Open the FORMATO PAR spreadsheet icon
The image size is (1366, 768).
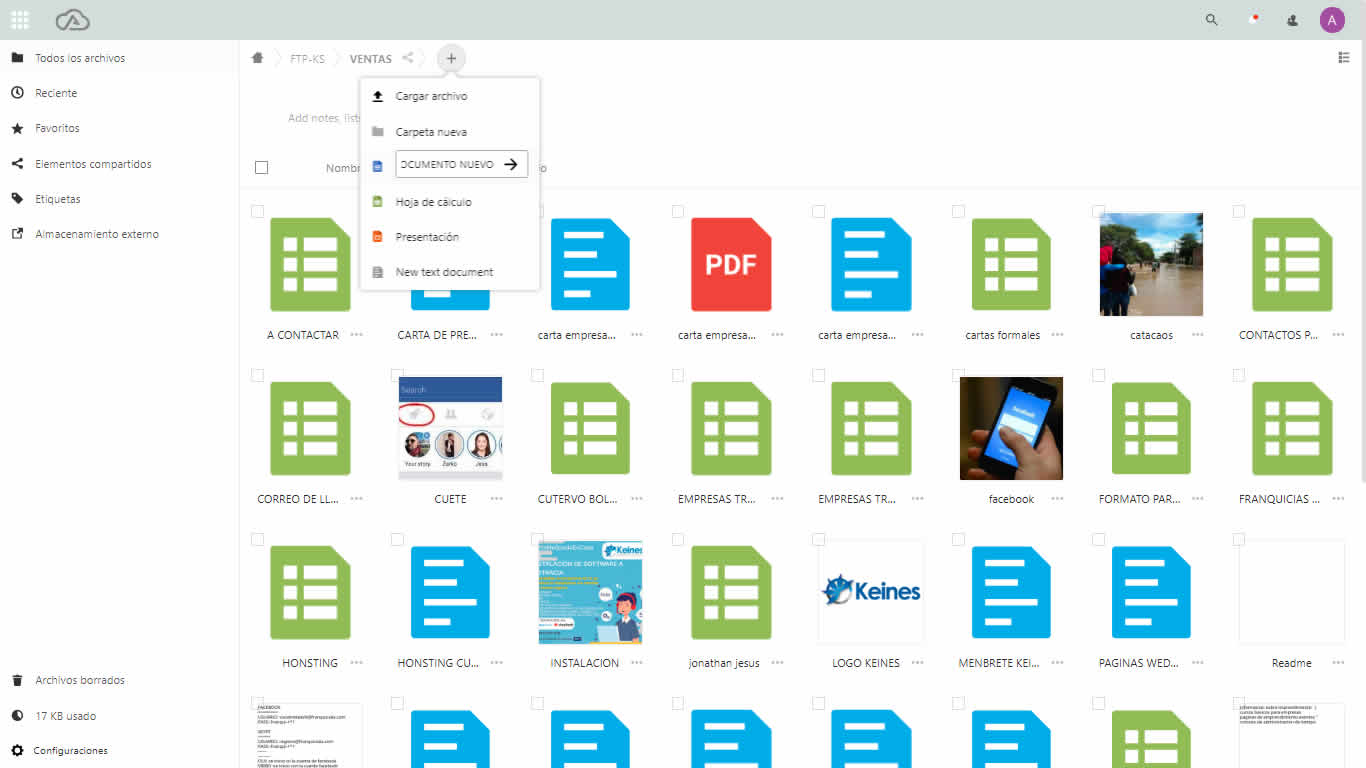(x=1151, y=428)
